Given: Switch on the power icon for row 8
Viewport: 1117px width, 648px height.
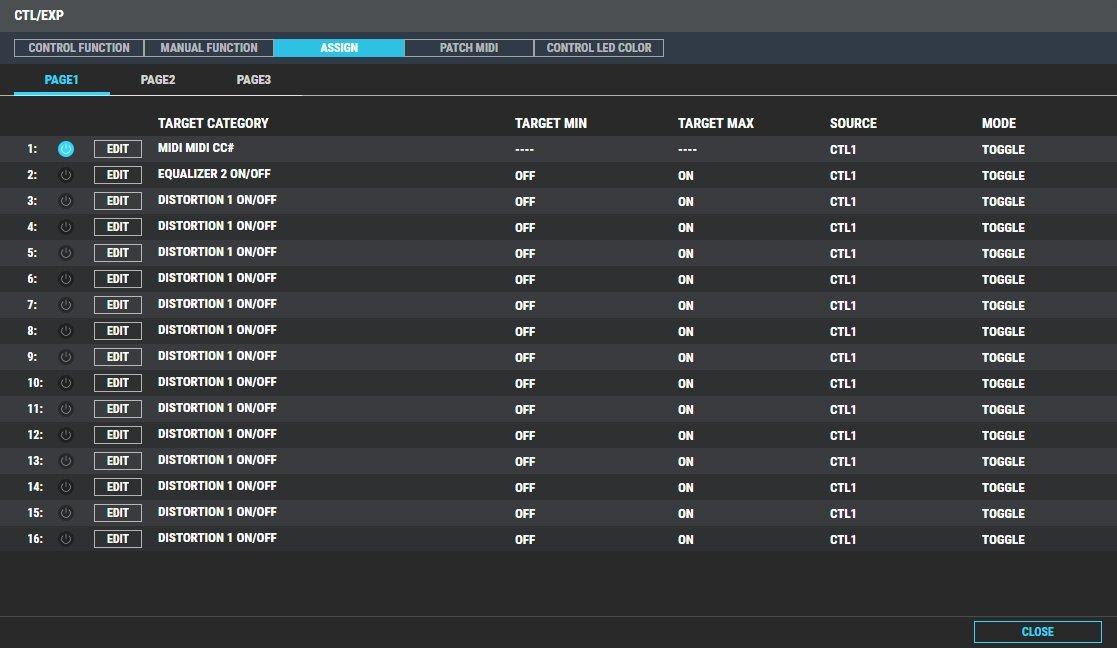Looking at the screenshot, I should tap(66, 331).
